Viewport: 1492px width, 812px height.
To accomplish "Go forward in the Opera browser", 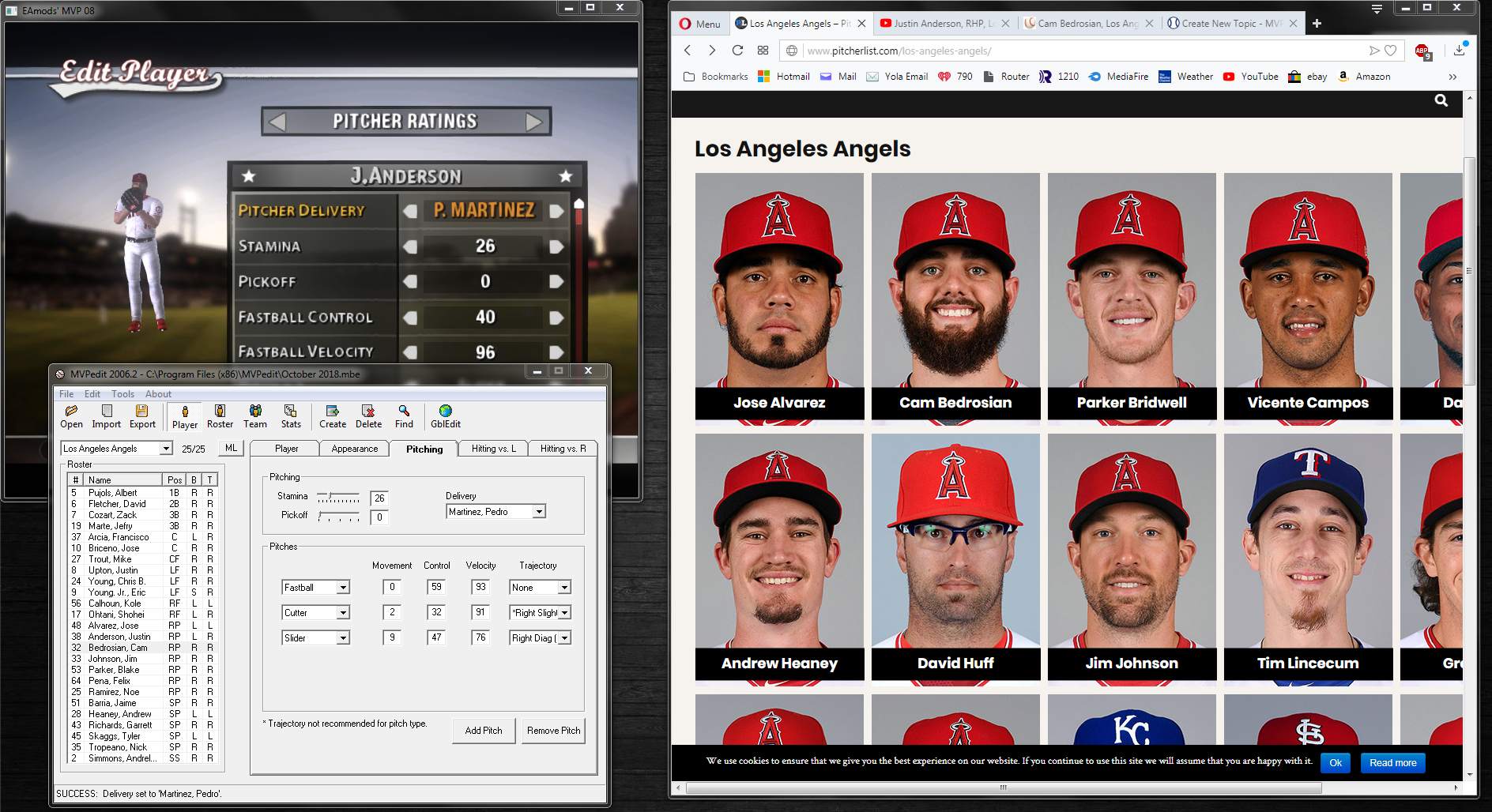I will (712, 51).
